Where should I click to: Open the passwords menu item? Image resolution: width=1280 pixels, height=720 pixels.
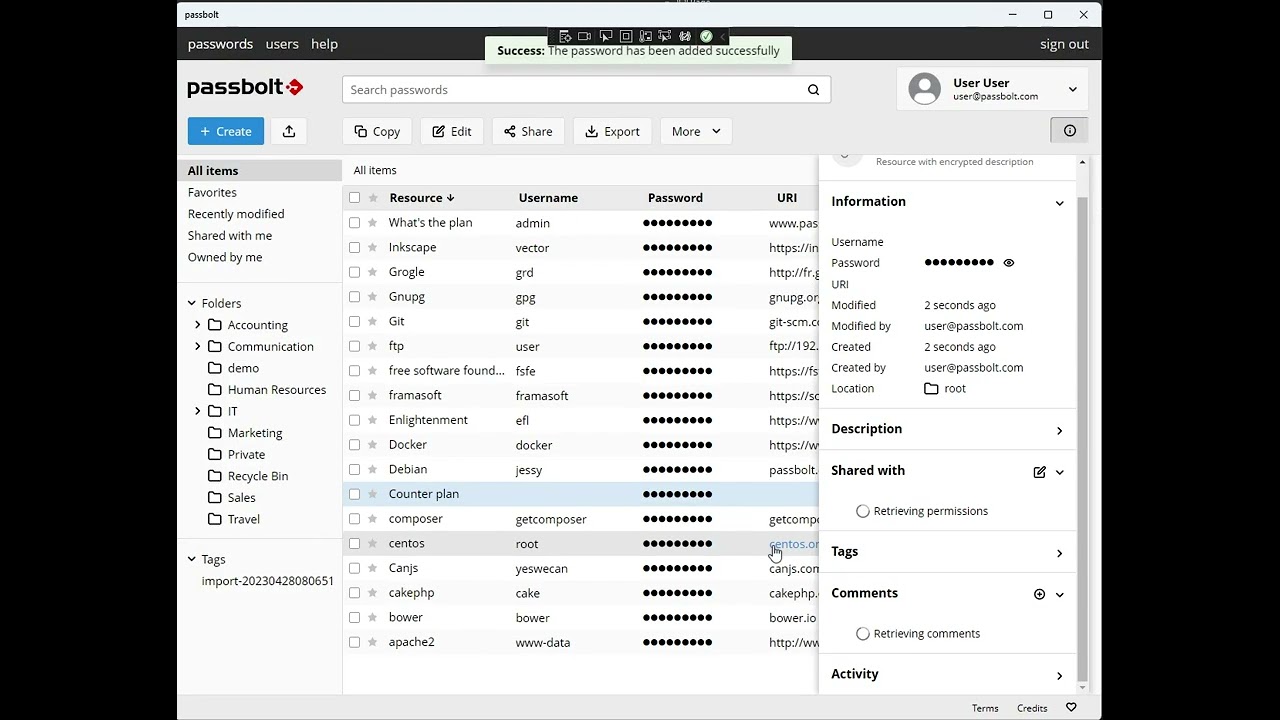[x=220, y=44]
